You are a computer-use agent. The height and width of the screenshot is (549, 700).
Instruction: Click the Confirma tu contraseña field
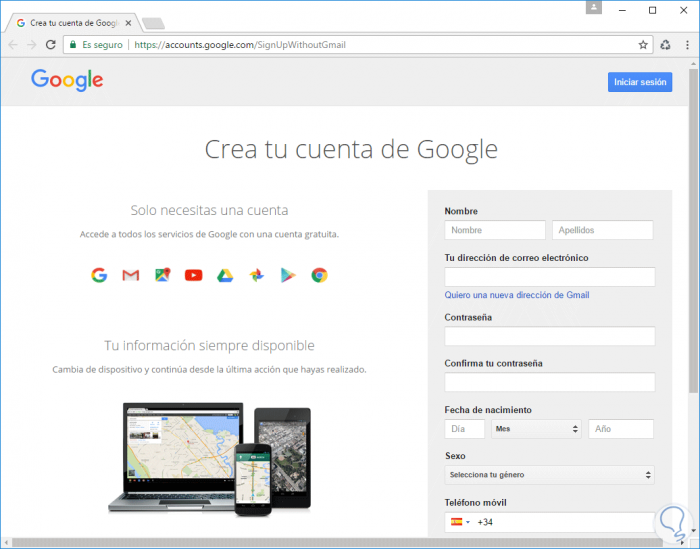[550, 383]
